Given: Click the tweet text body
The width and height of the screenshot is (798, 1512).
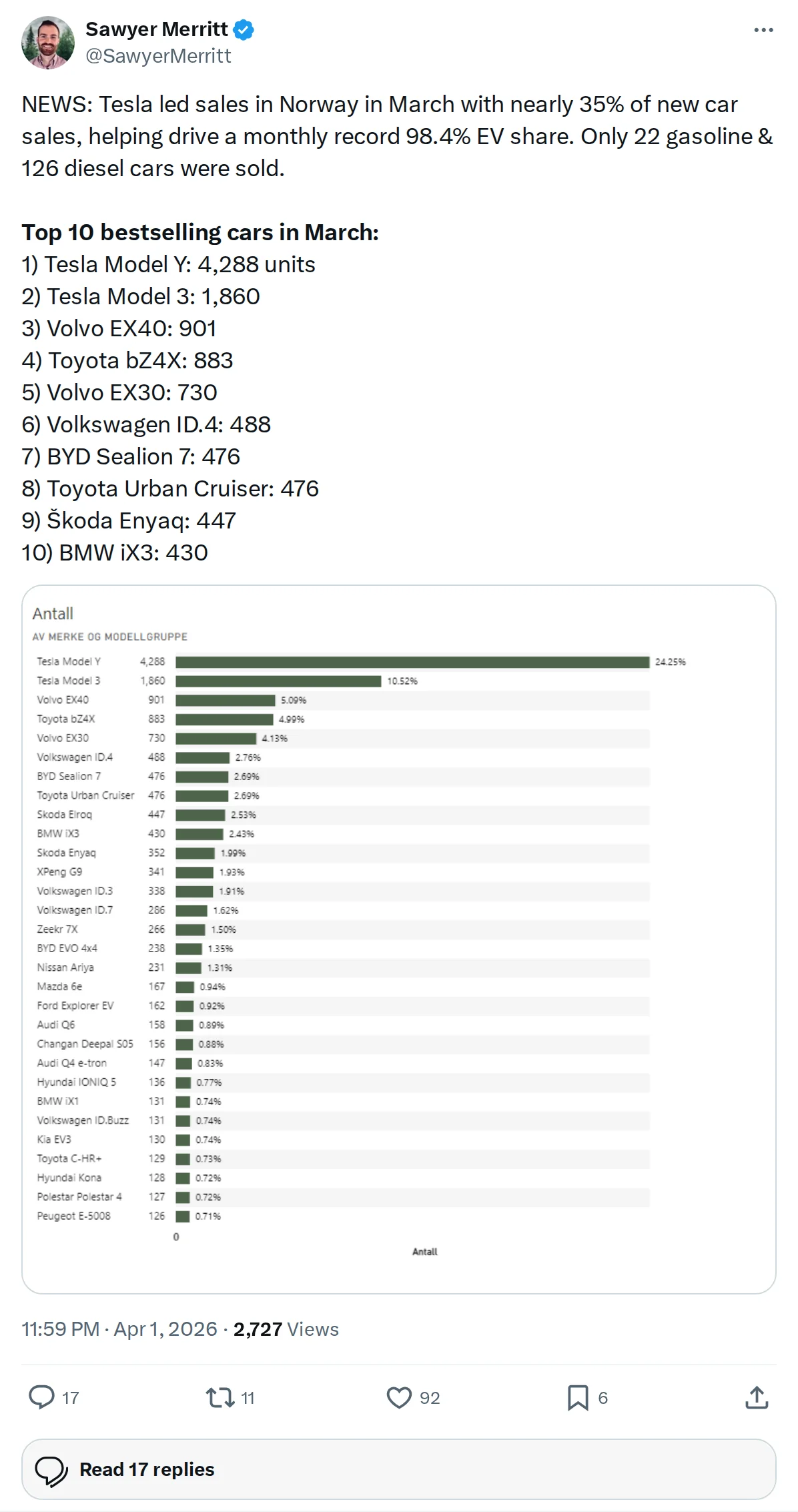Looking at the screenshot, I should pyautogui.click(x=398, y=136).
